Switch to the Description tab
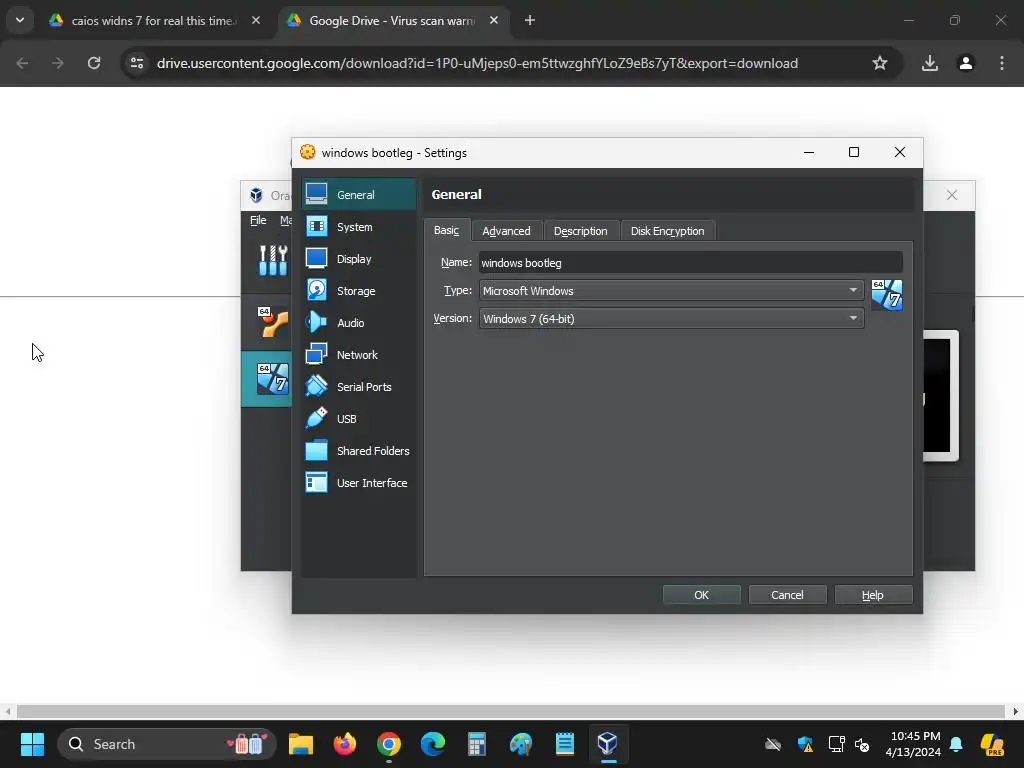Image resolution: width=1024 pixels, height=768 pixels. (581, 231)
